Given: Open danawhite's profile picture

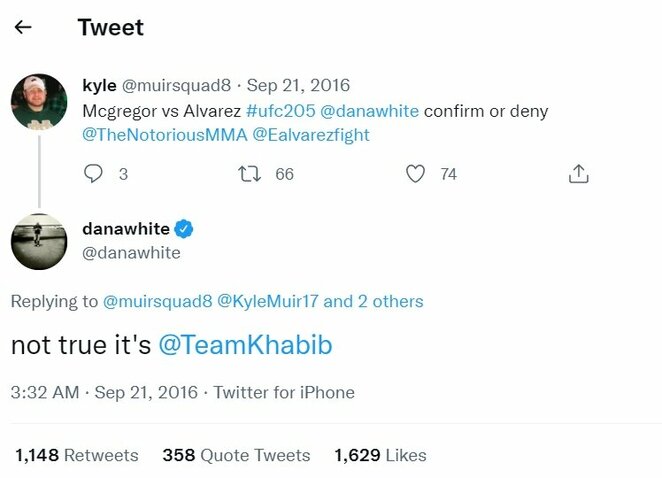Looking at the screenshot, I should coord(38,242).
